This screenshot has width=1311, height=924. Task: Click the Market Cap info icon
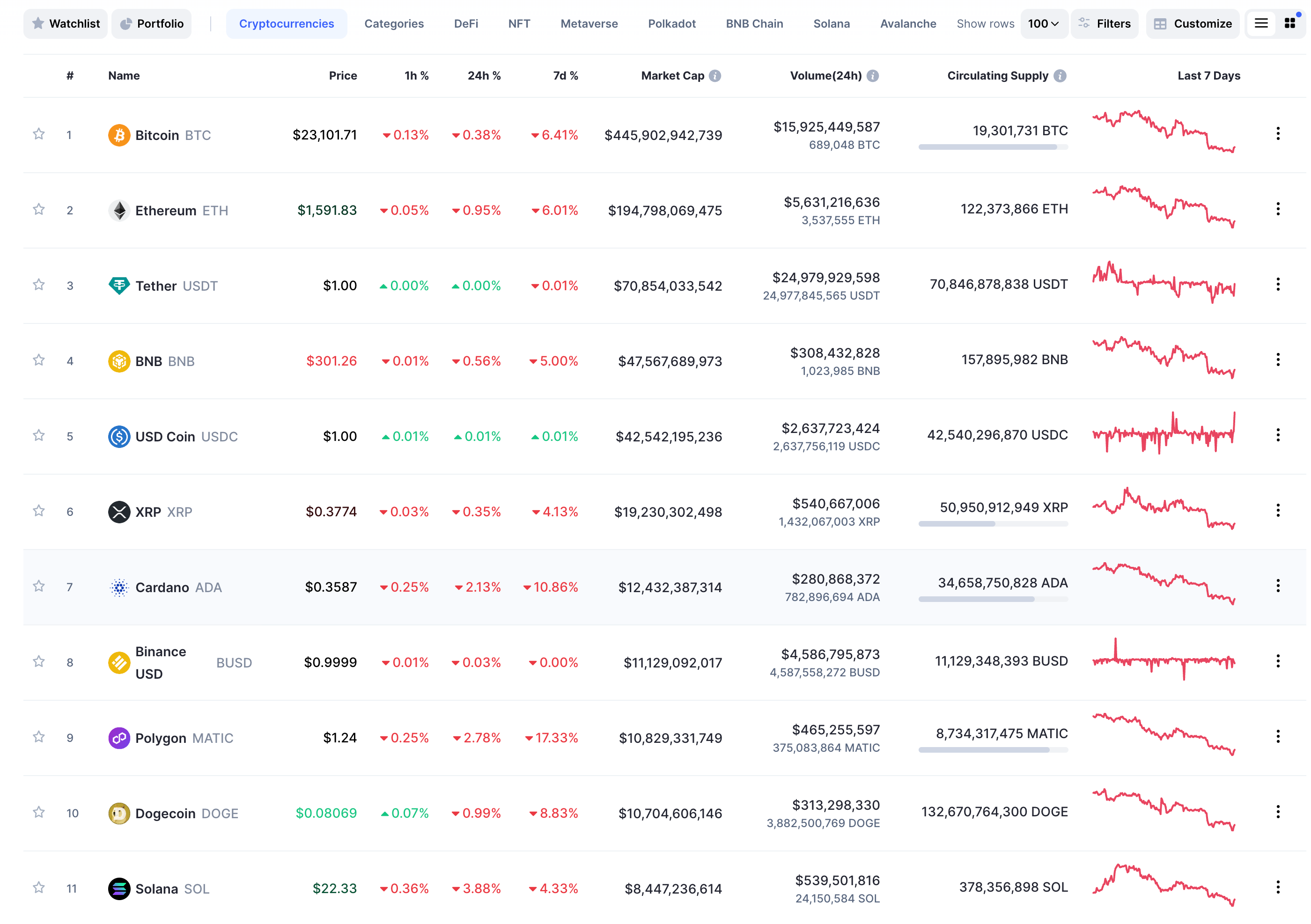tap(715, 76)
